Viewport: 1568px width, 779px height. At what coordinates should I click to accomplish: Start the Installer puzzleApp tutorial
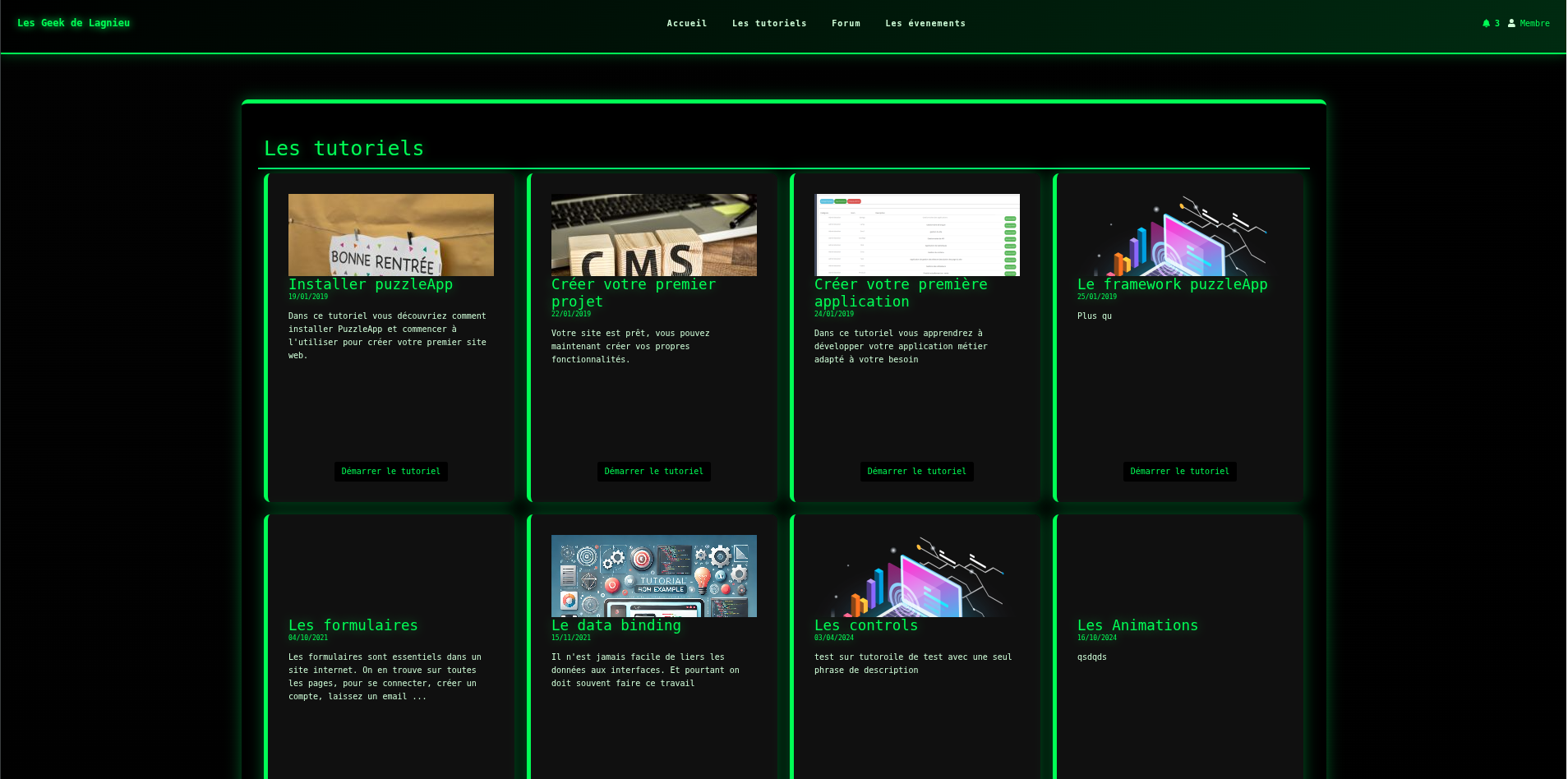point(390,472)
